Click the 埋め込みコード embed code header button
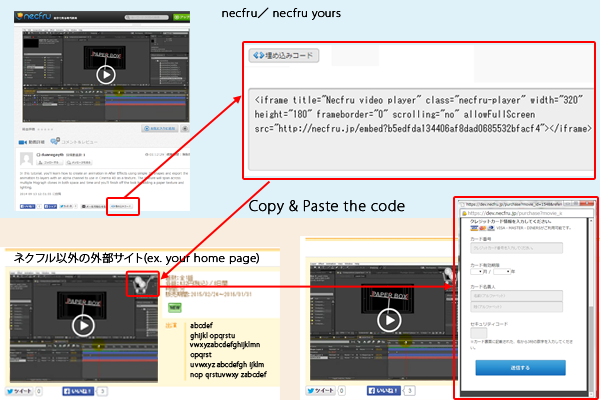 pyautogui.click(x=283, y=54)
